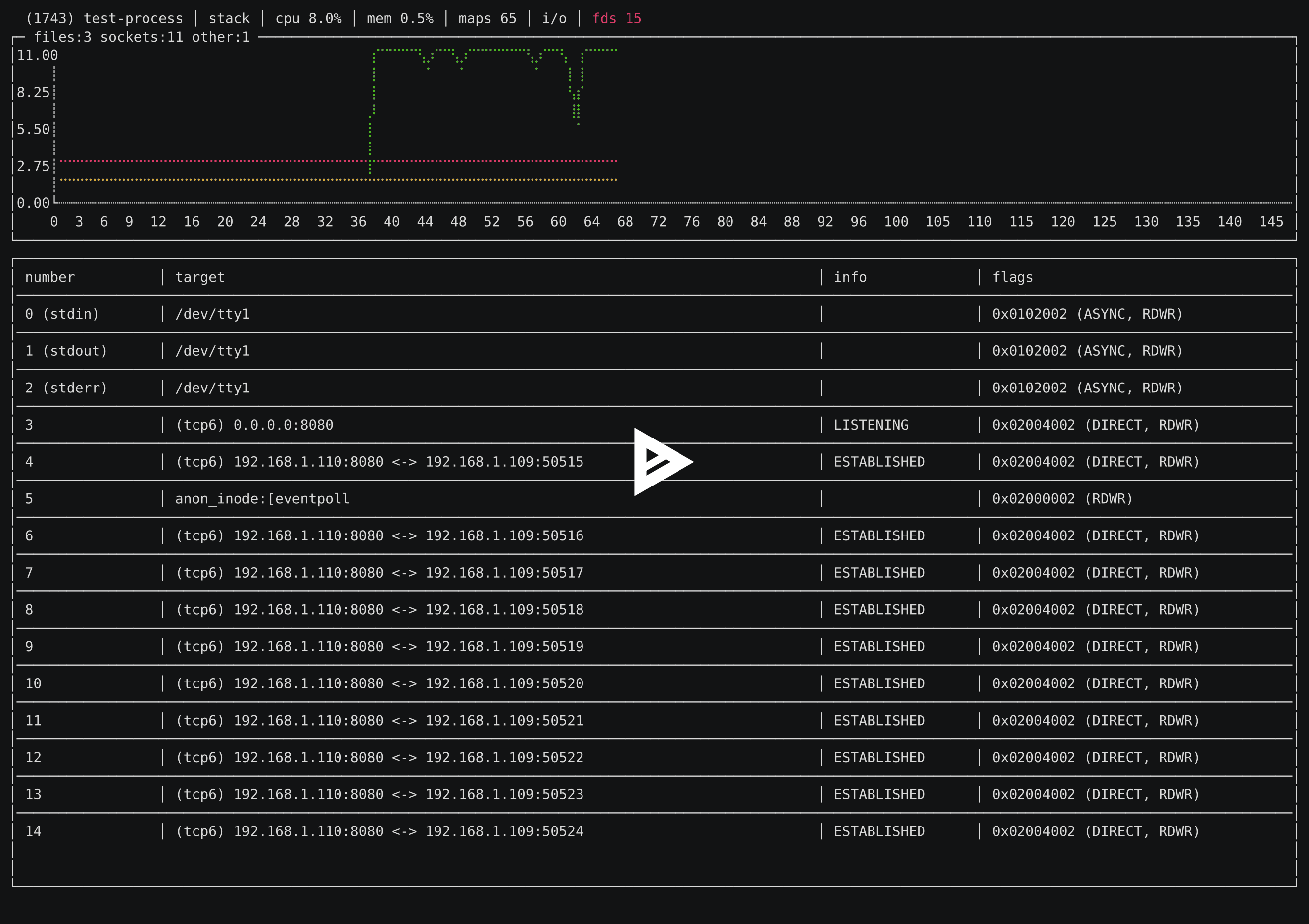Click the connection ending in port 50524
Screen dimensions: 1309x924
(x=380, y=831)
